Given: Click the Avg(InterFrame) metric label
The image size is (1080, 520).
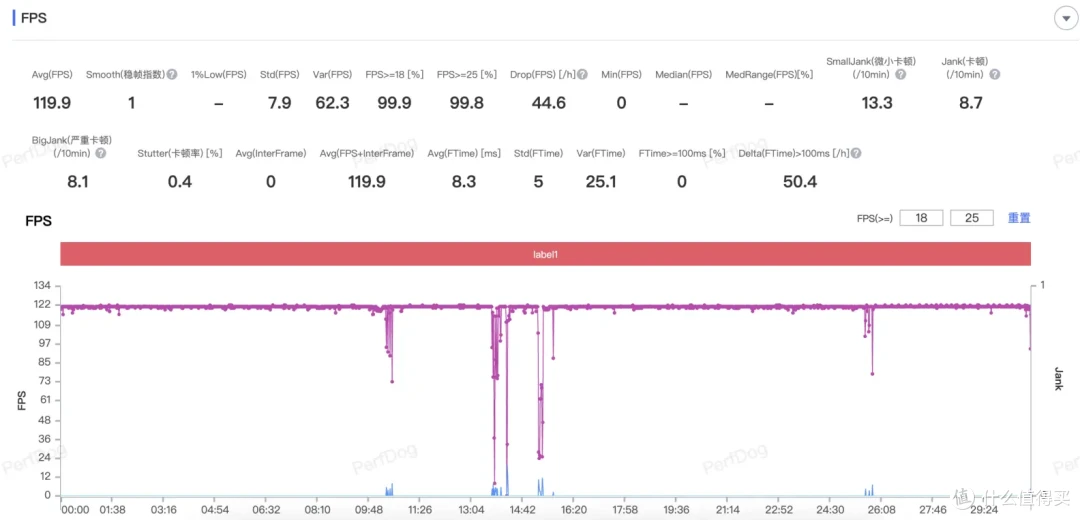Looking at the screenshot, I should pyautogui.click(x=271, y=153).
